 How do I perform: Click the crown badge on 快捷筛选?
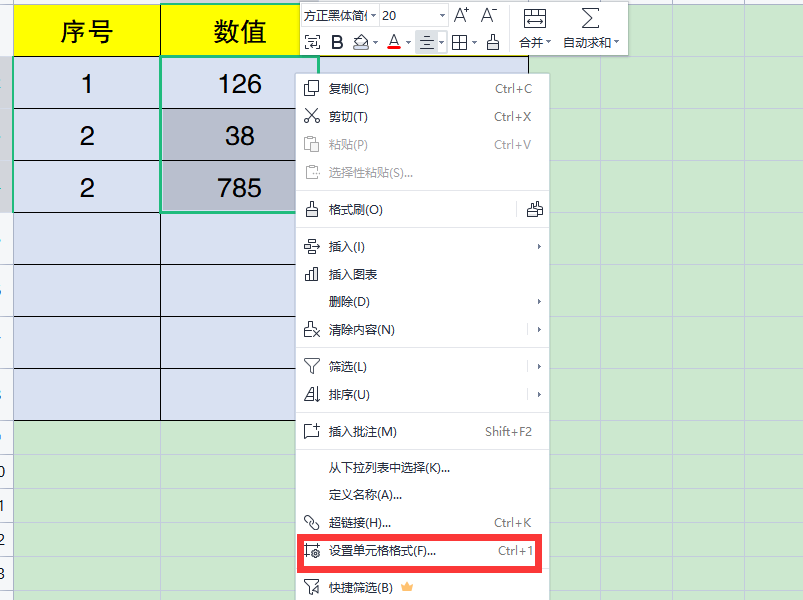(x=407, y=587)
